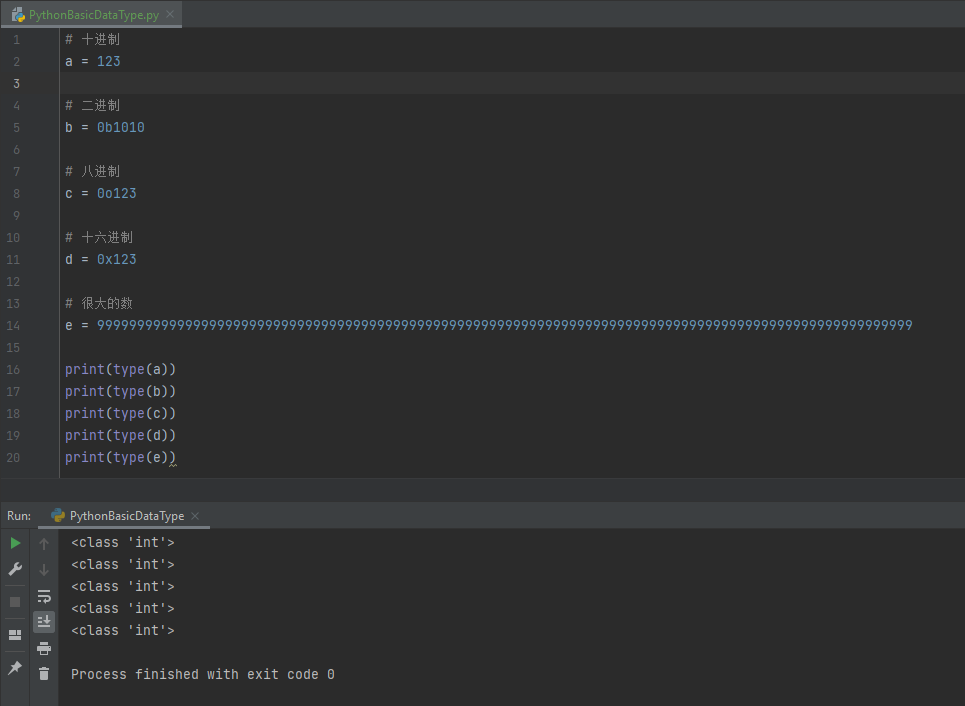Rerun PythonBasicDataType with green play icon

click(15, 543)
